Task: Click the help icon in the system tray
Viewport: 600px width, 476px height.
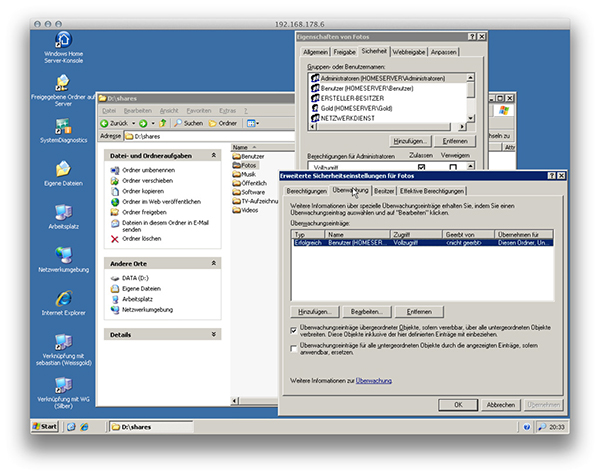Action: pyautogui.click(x=528, y=426)
